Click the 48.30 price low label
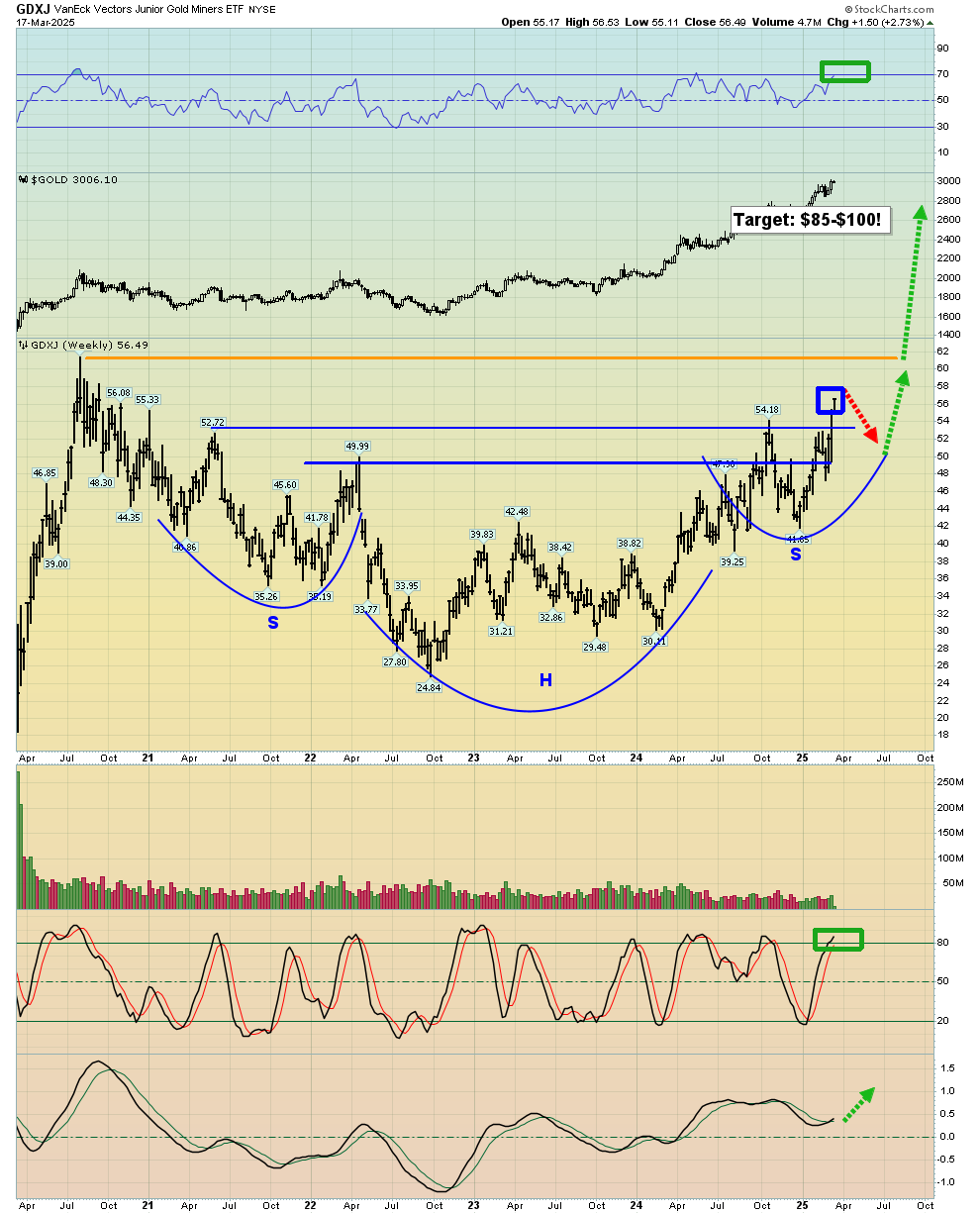980x1214 pixels. (x=101, y=482)
